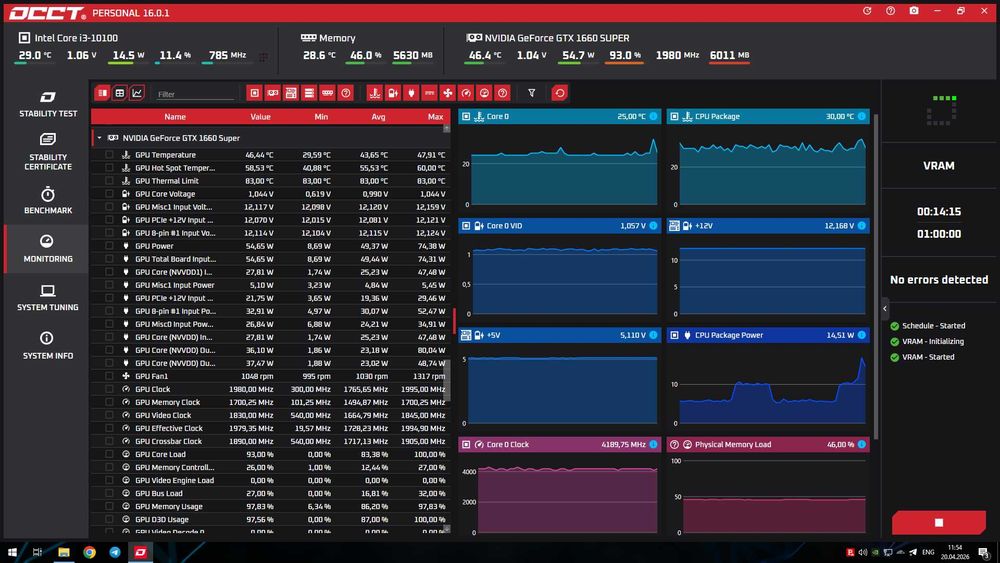Open Google Chrome from the taskbar
This screenshot has width=1000, height=563.
[89, 552]
